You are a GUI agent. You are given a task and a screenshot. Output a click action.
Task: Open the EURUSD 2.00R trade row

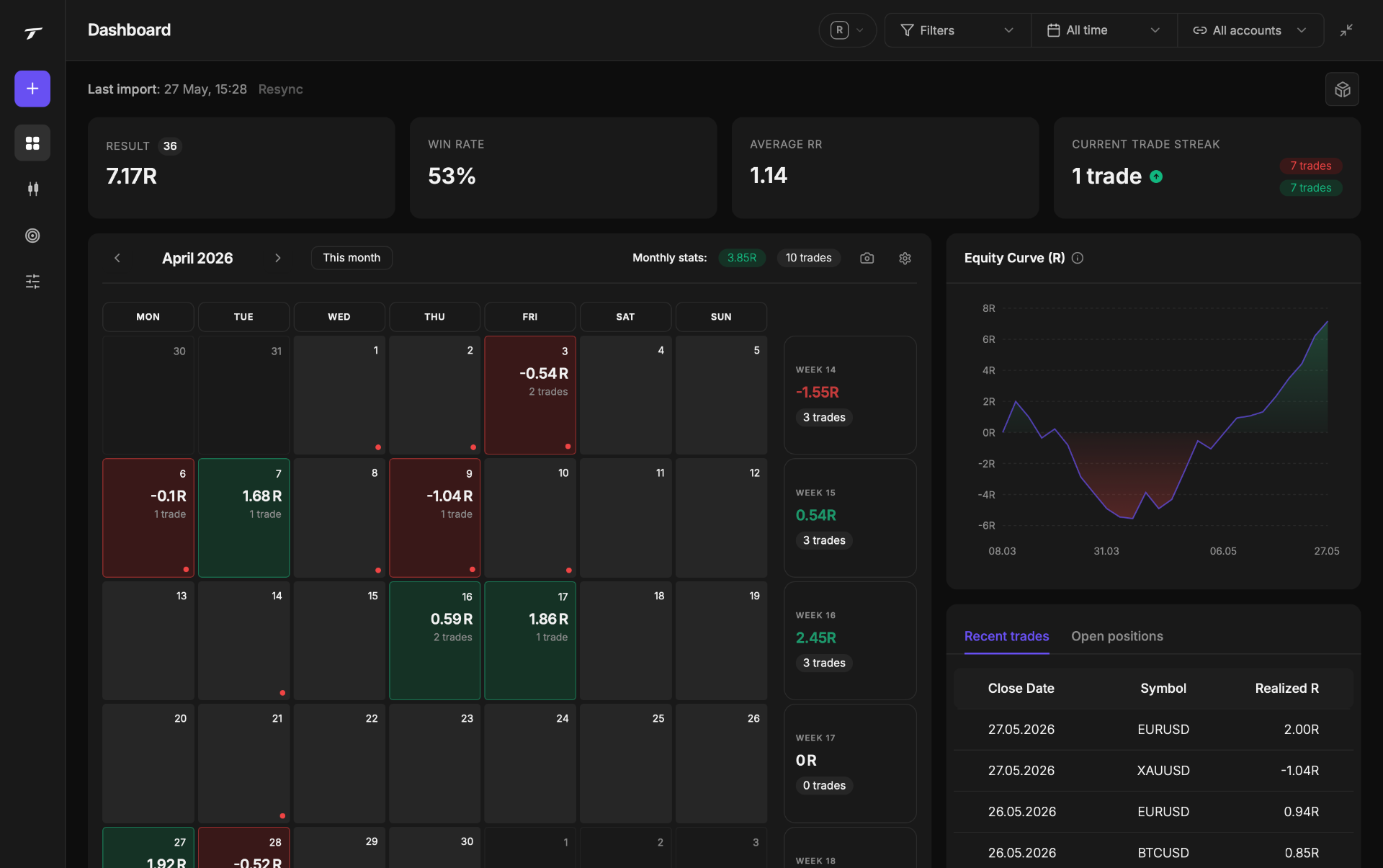[x=1153, y=730]
